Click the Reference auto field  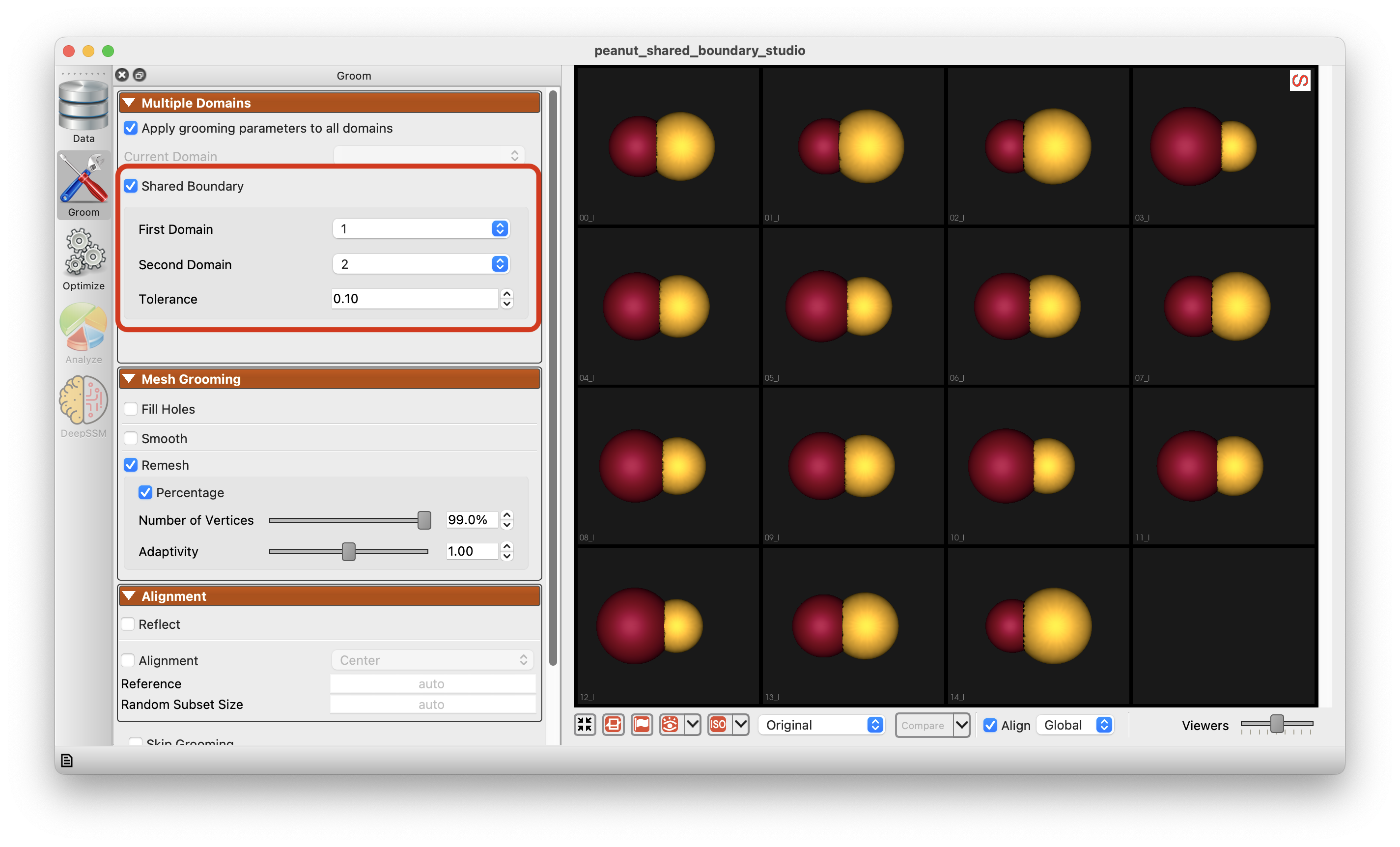pyautogui.click(x=432, y=683)
